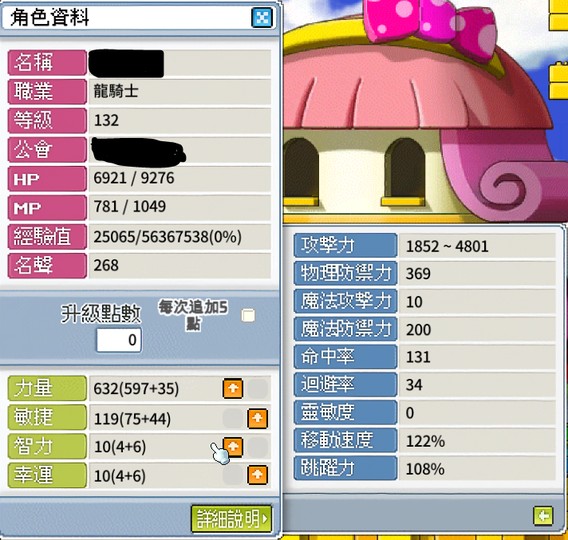Click the pink polka-dot bow
Image resolution: width=568 pixels, height=540 pixels.
430,26
